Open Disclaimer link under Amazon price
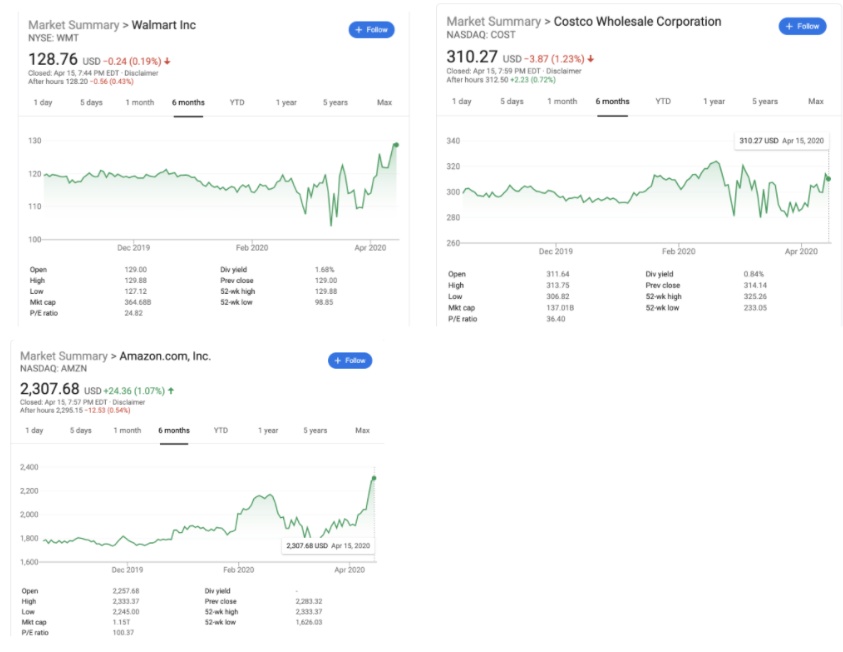 (x=126, y=402)
